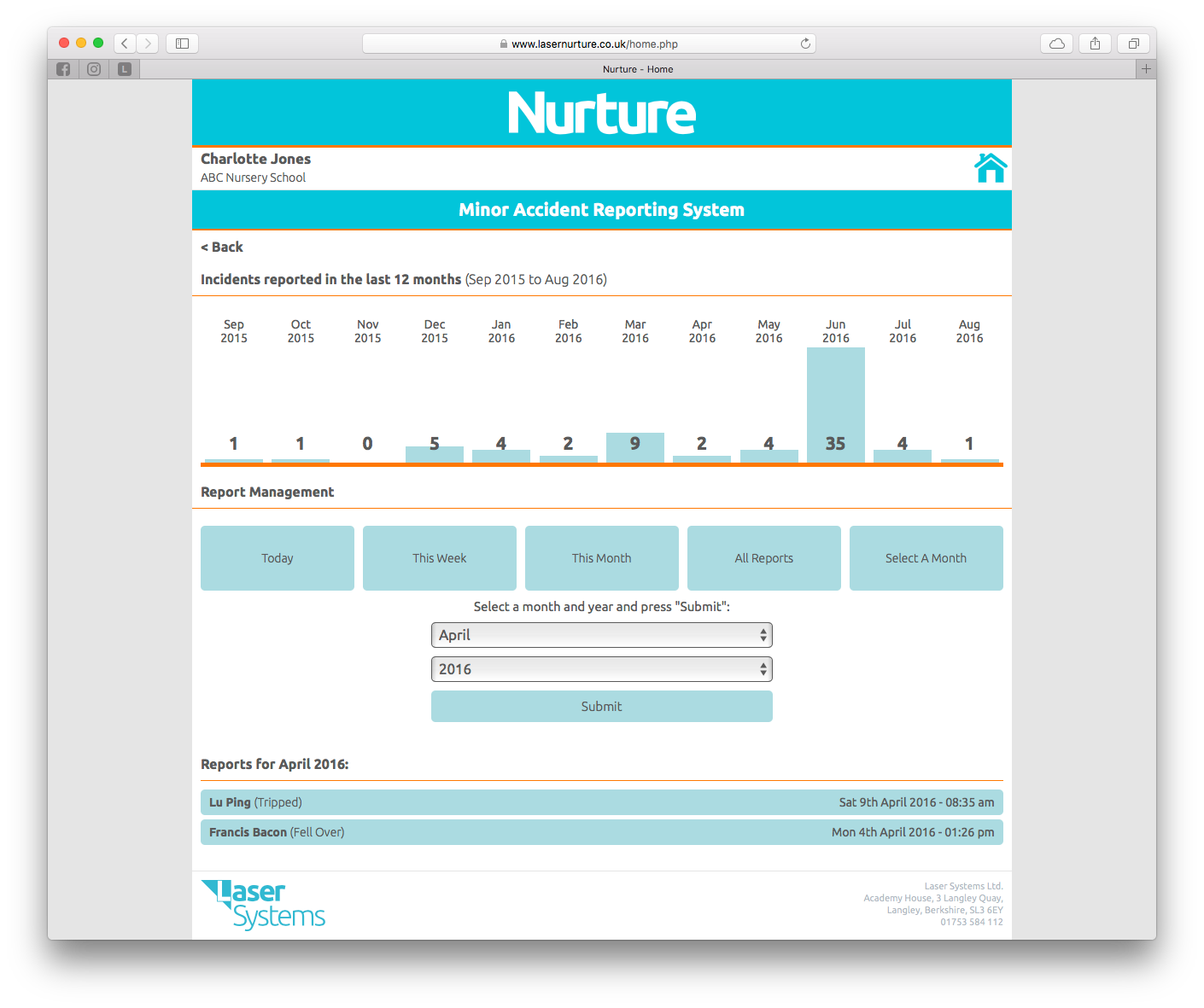Image resolution: width=1204 pixels, height=1008 pixels.
Task: Click the "< Back" link
Action: click(x=222, y=247)
